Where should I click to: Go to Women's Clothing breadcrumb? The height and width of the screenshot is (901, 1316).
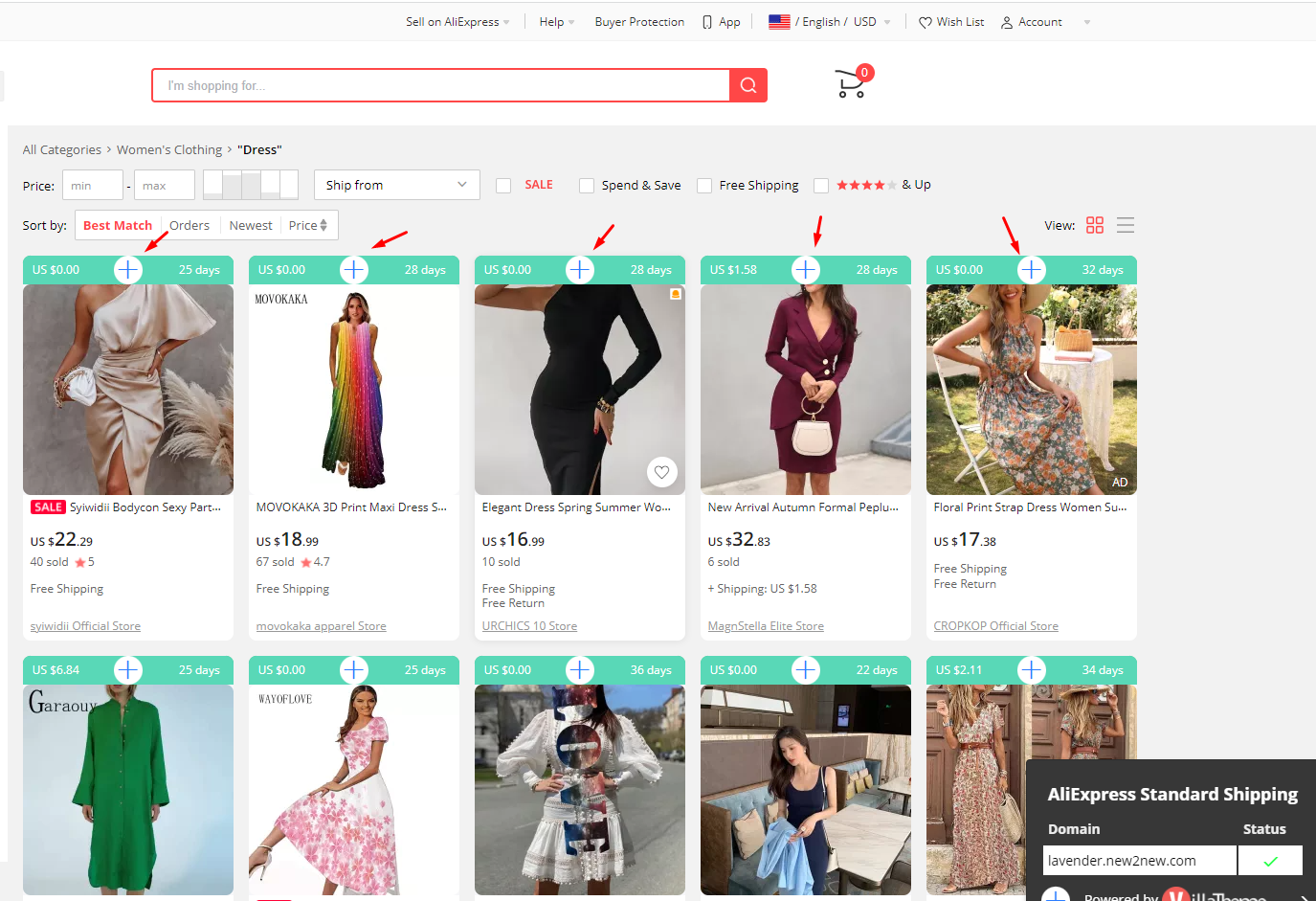coord(169,149)
